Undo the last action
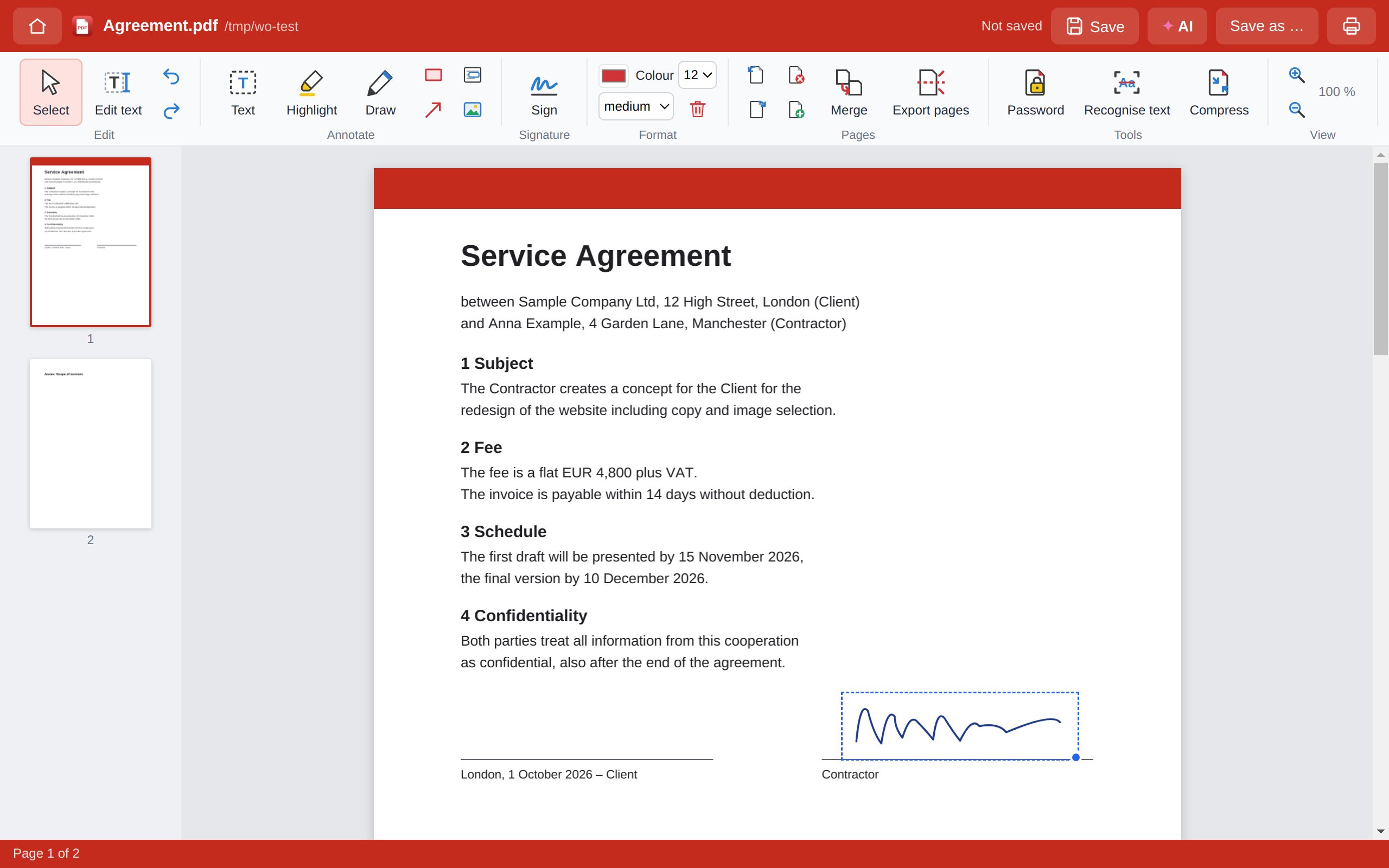 point(171,76)
